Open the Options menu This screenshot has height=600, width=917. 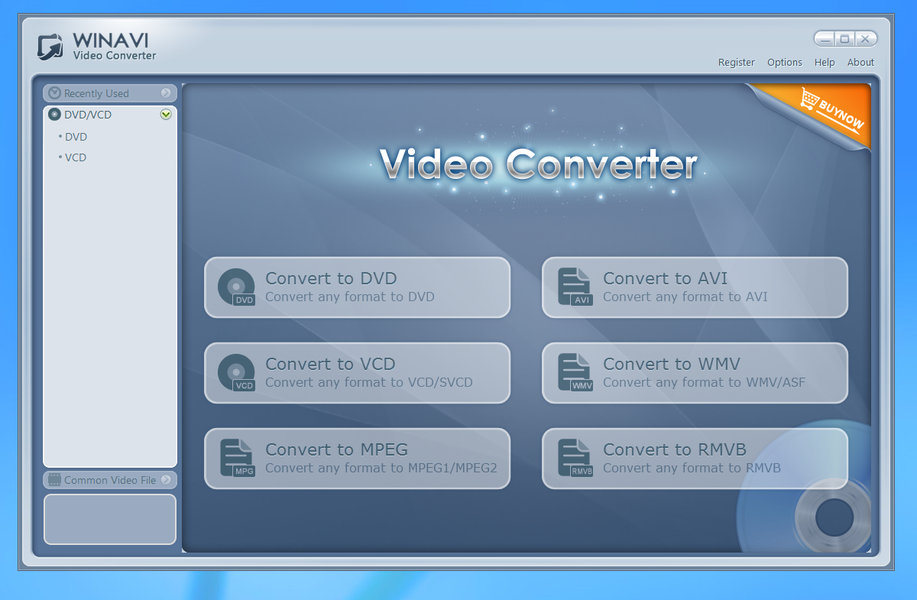point(784,62)
